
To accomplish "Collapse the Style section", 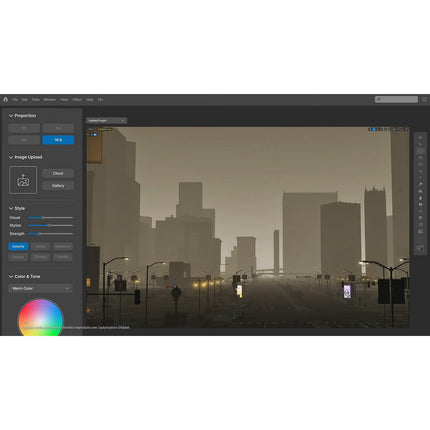I will (x=11, y=208).
